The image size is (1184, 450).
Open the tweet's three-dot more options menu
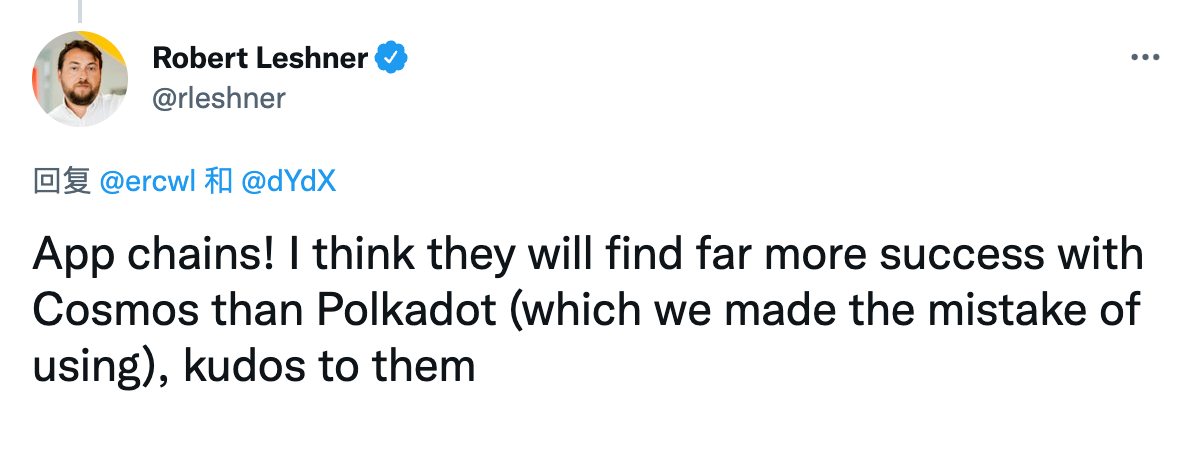coord(1144,58)
